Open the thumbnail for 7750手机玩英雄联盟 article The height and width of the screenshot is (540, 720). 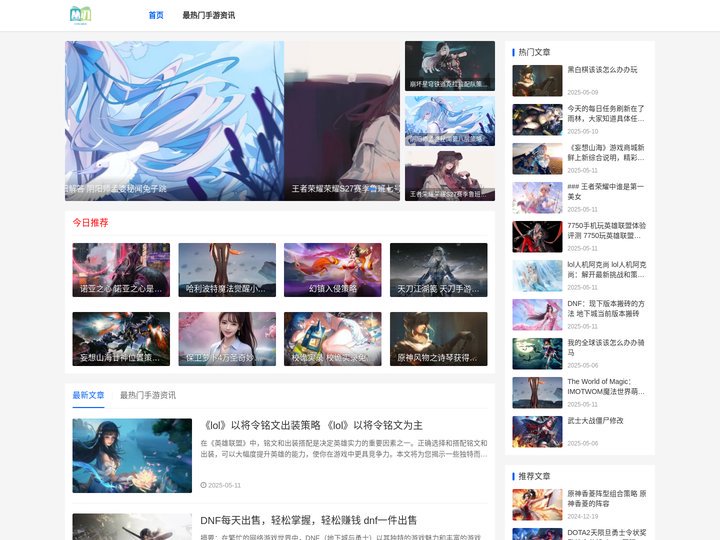tap(537, 236)
